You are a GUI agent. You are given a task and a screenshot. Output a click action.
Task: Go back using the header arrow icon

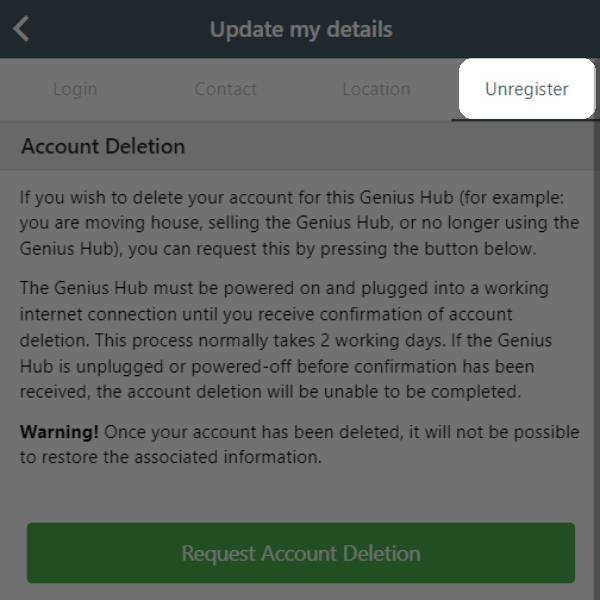pyautogui.click(x=21, y=29)
